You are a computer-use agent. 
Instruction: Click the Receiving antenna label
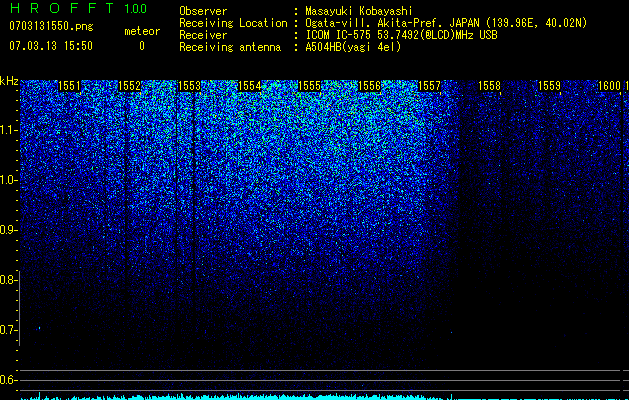pos(230,47)
